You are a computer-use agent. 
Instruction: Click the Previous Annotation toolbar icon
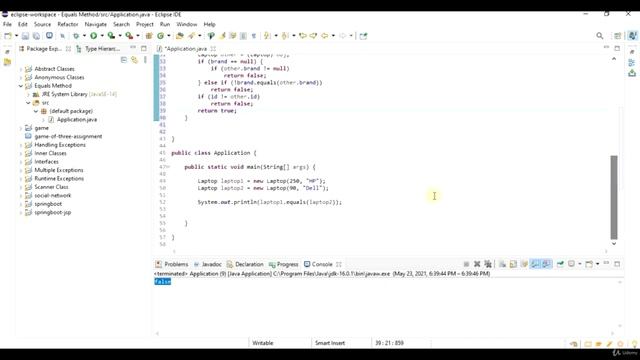coord(285,36)
